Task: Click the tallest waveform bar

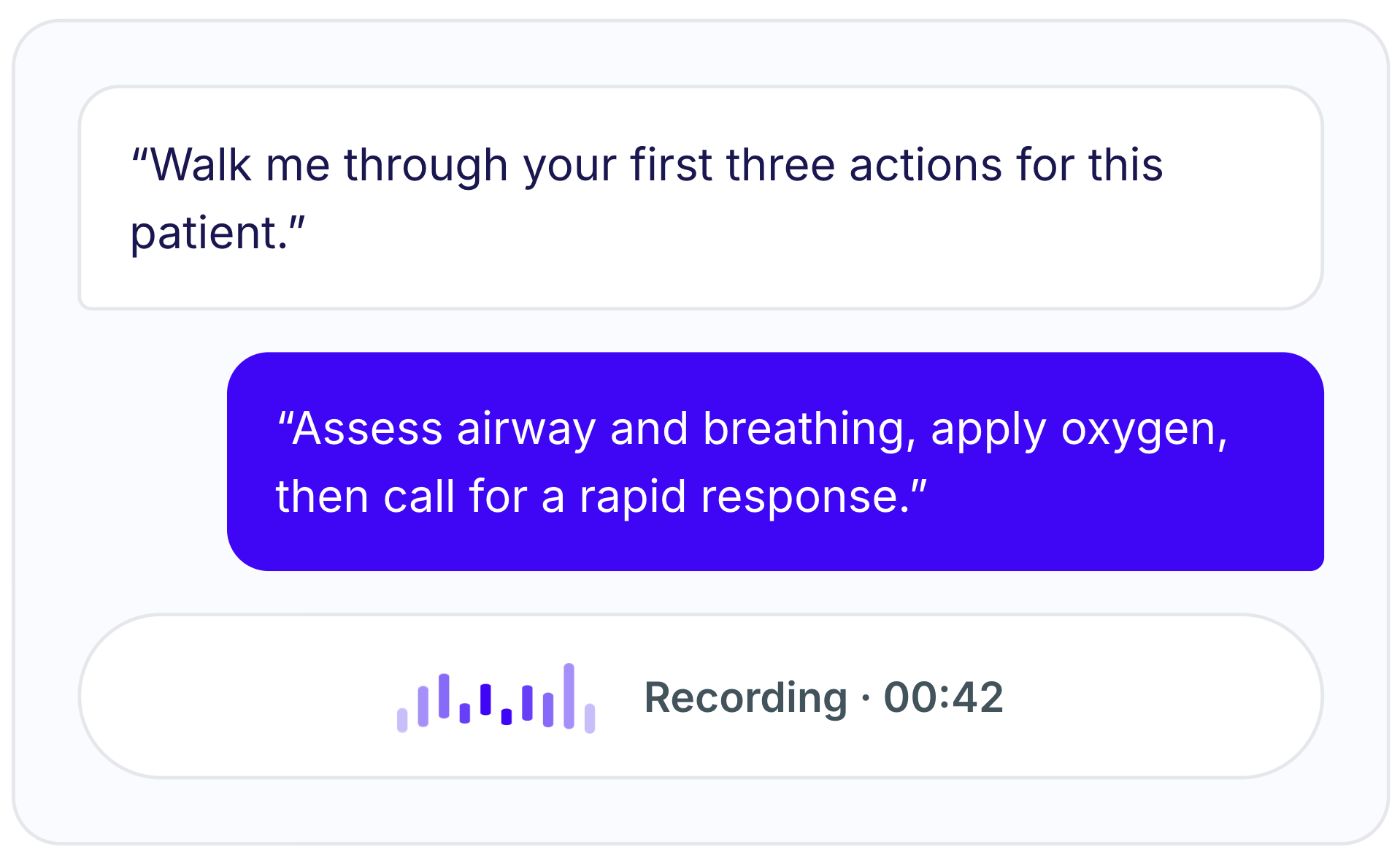Action: (x=569, y=696)
